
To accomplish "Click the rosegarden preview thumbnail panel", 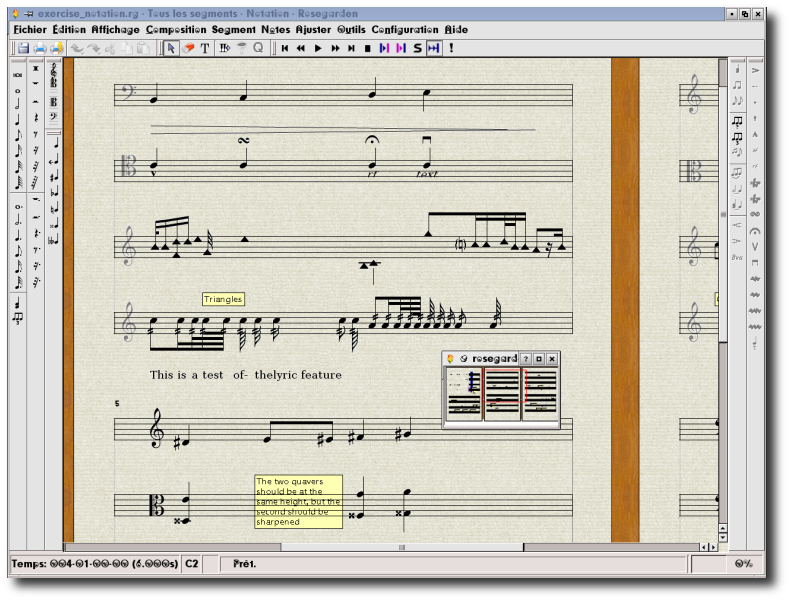I will point(501,394).
